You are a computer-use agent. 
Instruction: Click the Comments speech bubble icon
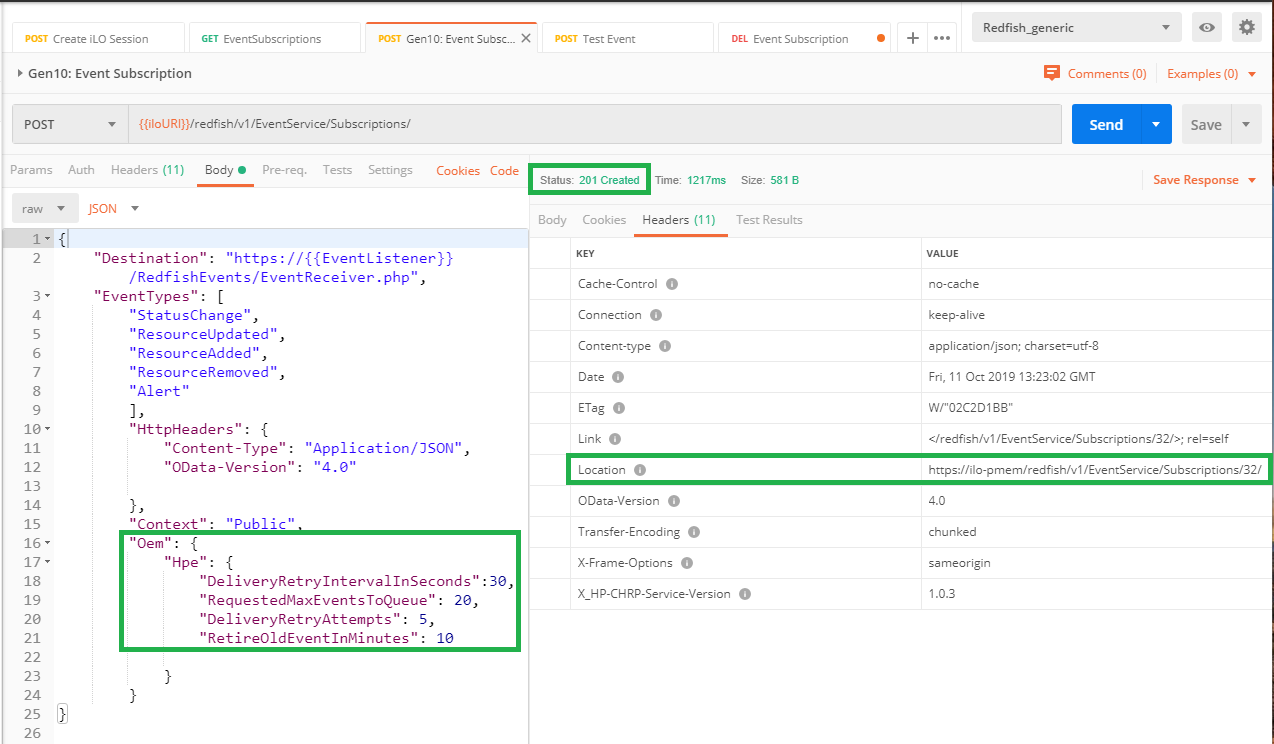1051,73
